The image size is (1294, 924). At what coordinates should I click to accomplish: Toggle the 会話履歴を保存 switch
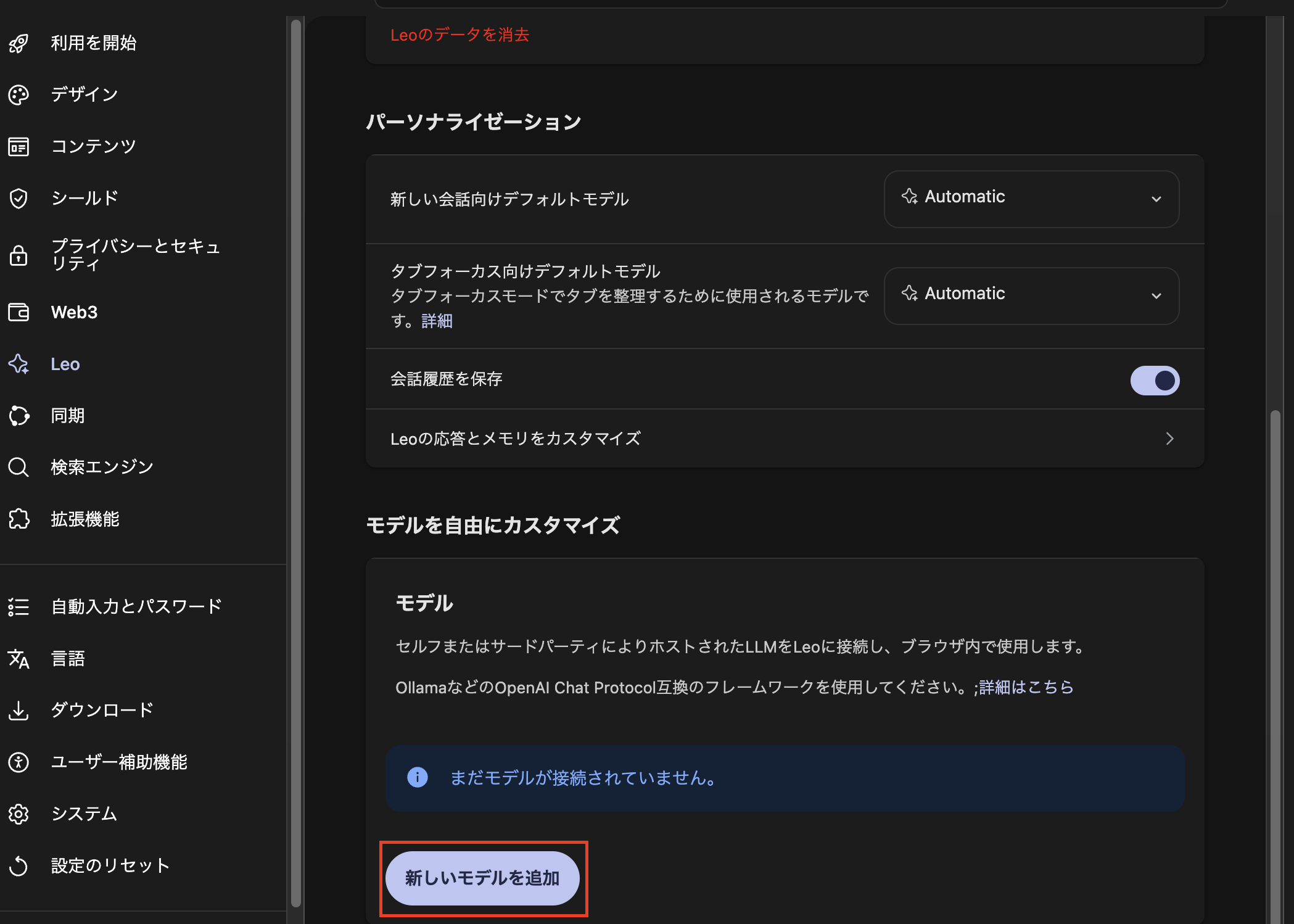(1155, 380)
